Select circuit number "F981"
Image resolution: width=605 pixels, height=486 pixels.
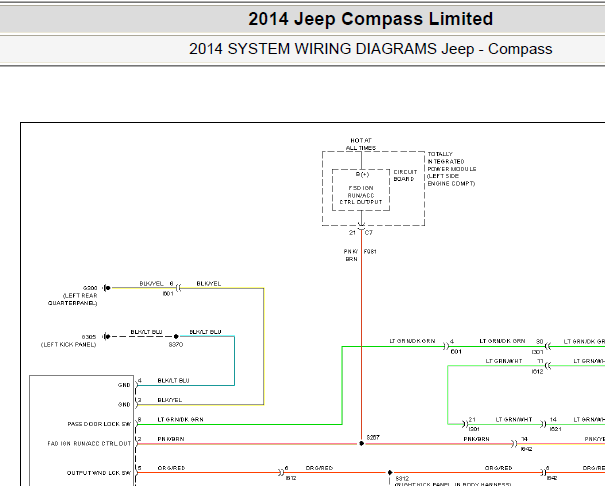point(370,251)
